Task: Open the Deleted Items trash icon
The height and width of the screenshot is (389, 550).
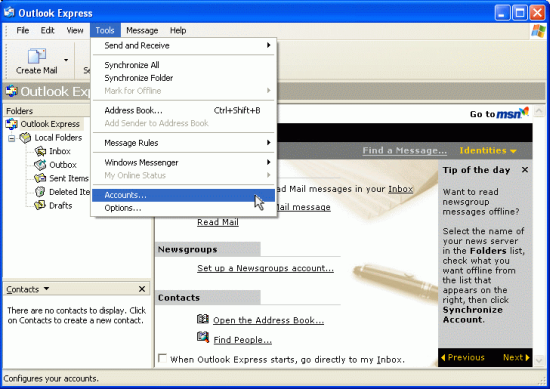Action: click(x=40, y=192)
